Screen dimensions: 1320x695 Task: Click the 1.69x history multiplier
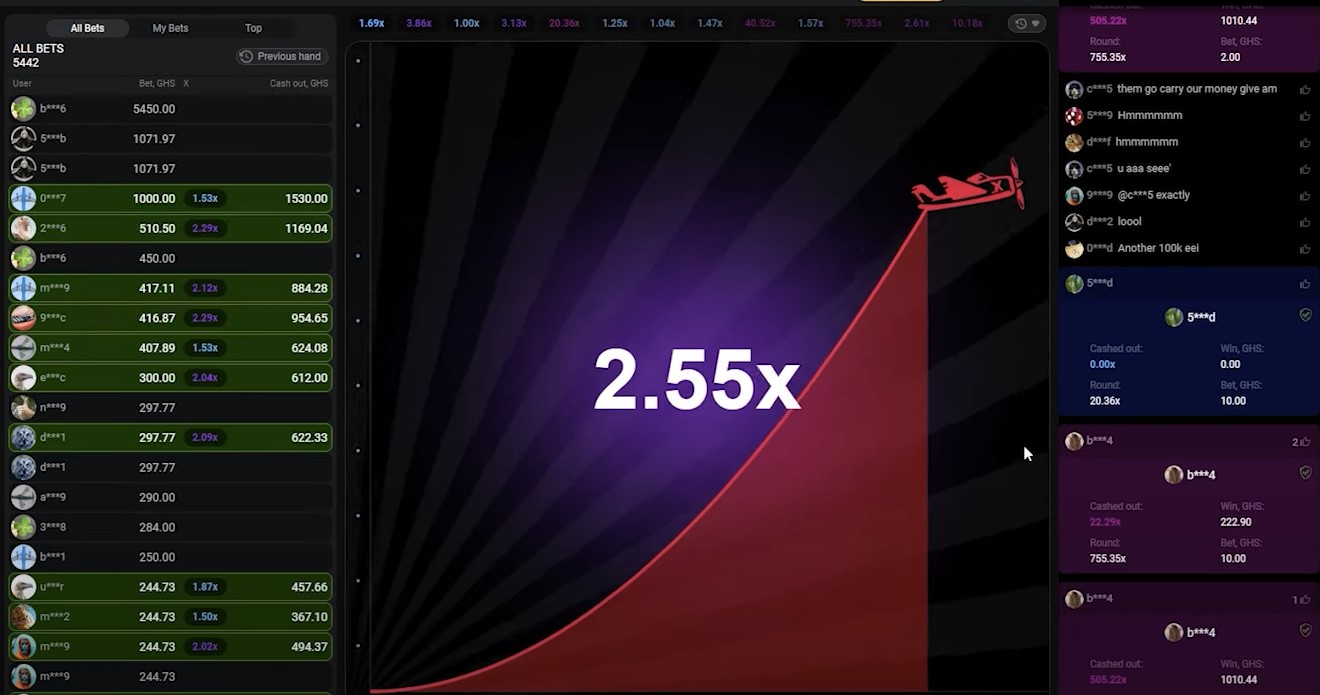tap(372, 23)
